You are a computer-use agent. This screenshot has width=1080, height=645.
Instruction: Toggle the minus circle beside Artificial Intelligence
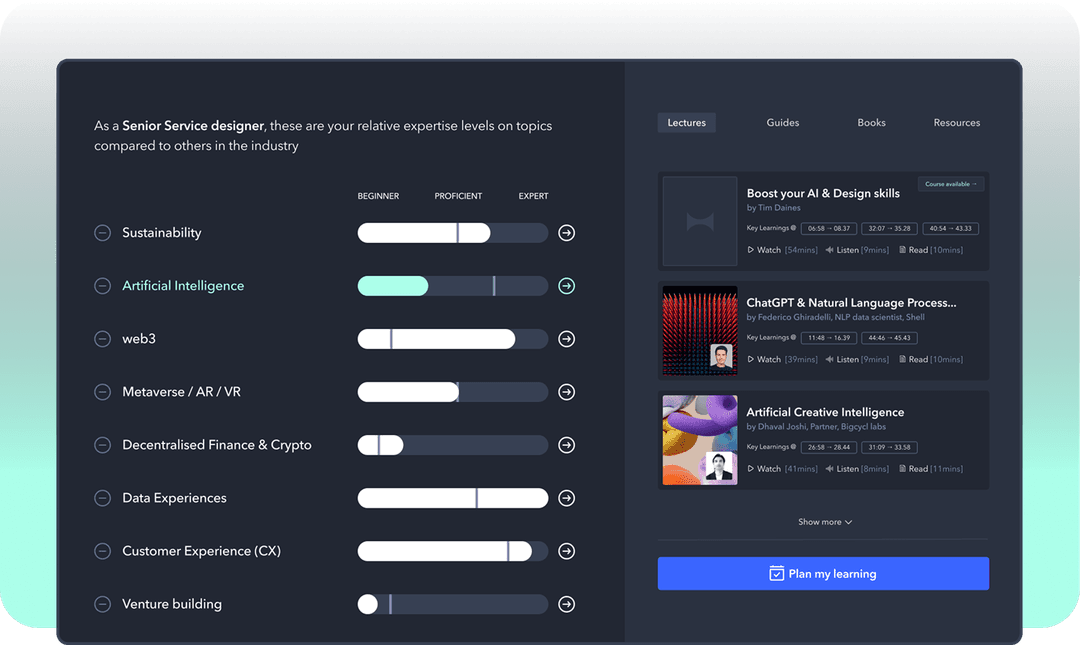pos(102,286)
